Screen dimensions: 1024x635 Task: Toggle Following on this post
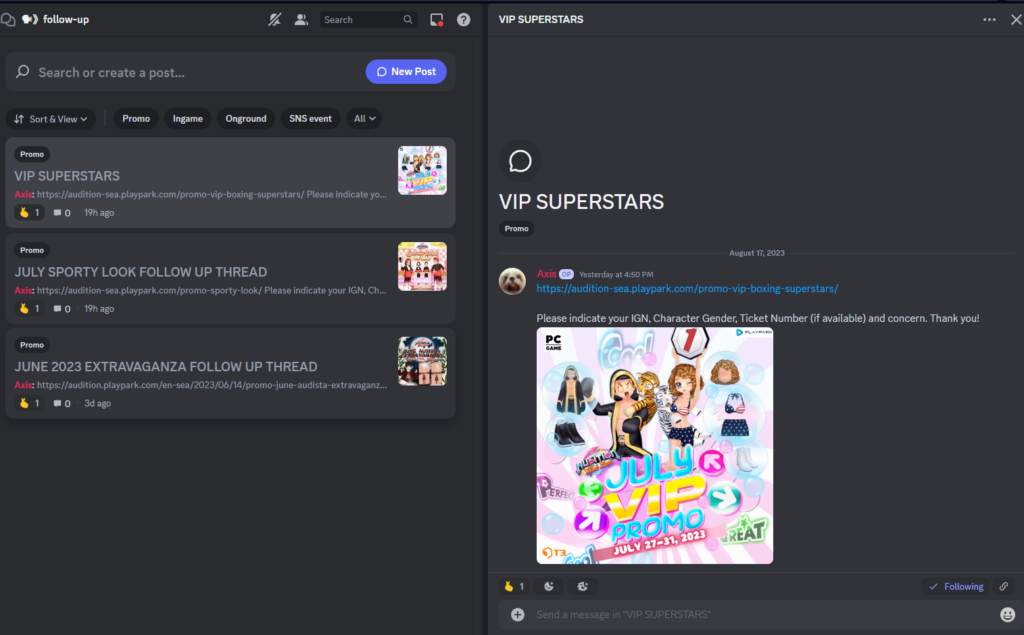point(956,586)
